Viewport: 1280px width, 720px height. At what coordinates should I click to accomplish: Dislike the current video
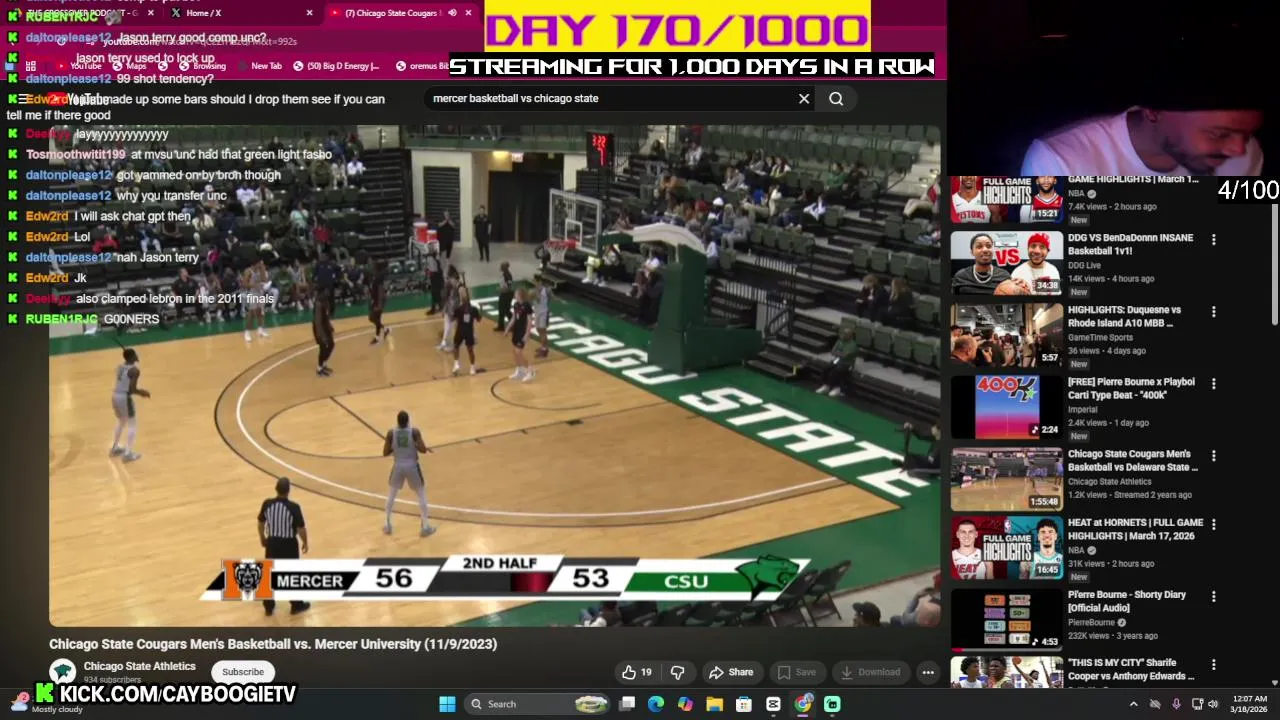click(677, 672)
